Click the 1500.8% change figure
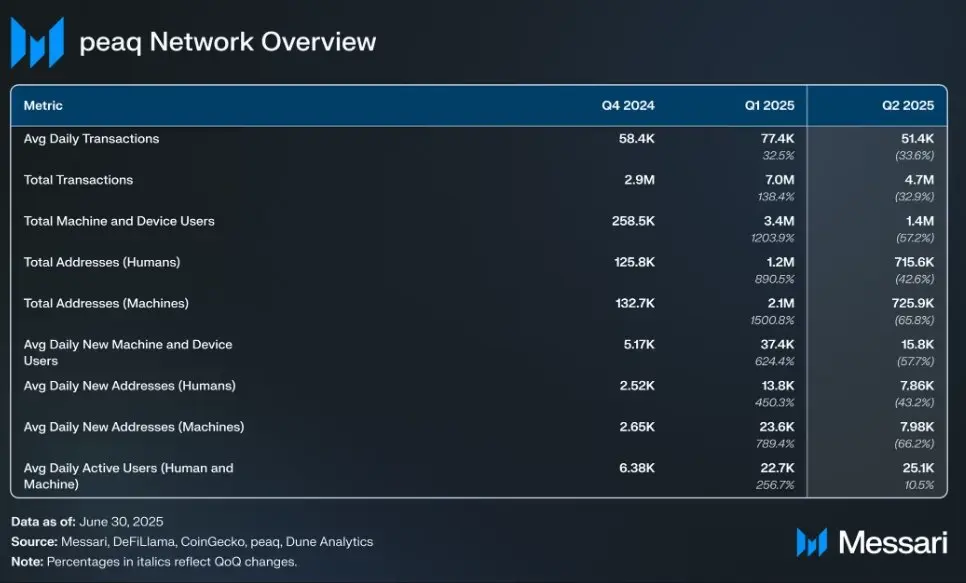 772,320
